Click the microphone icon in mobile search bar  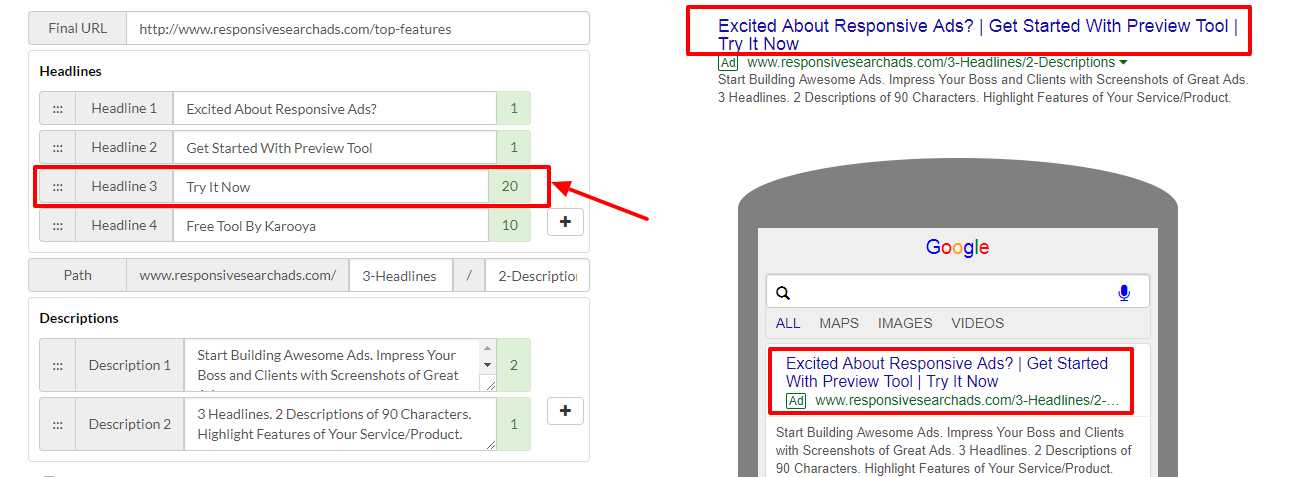point(1124,292)
